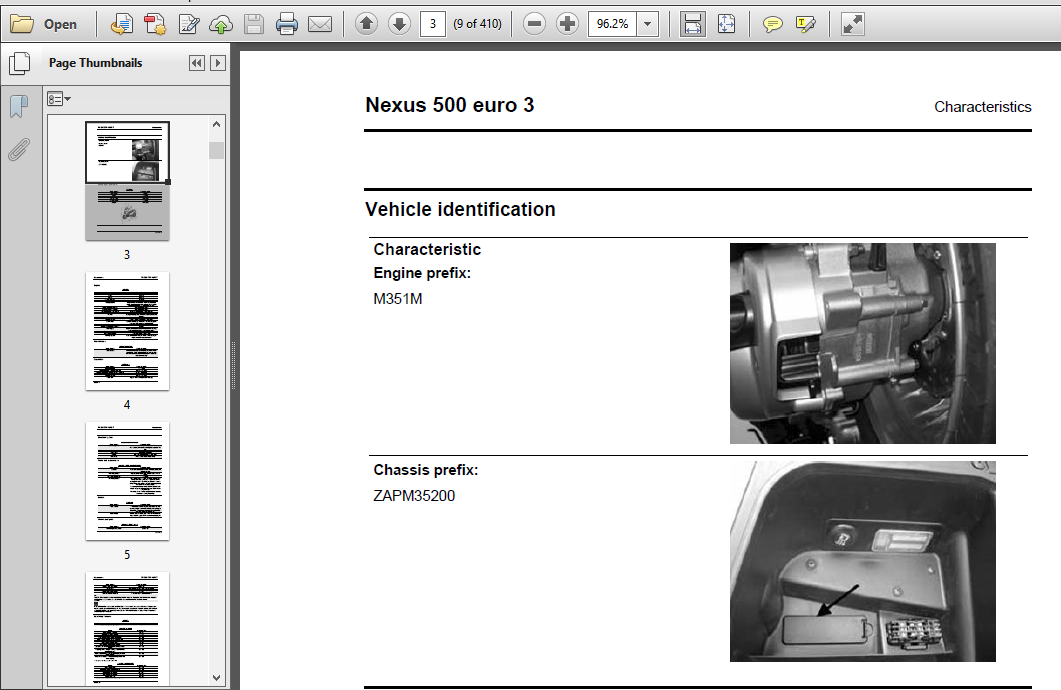Click the 'Characteristics' header text

(x=983, y=107)
